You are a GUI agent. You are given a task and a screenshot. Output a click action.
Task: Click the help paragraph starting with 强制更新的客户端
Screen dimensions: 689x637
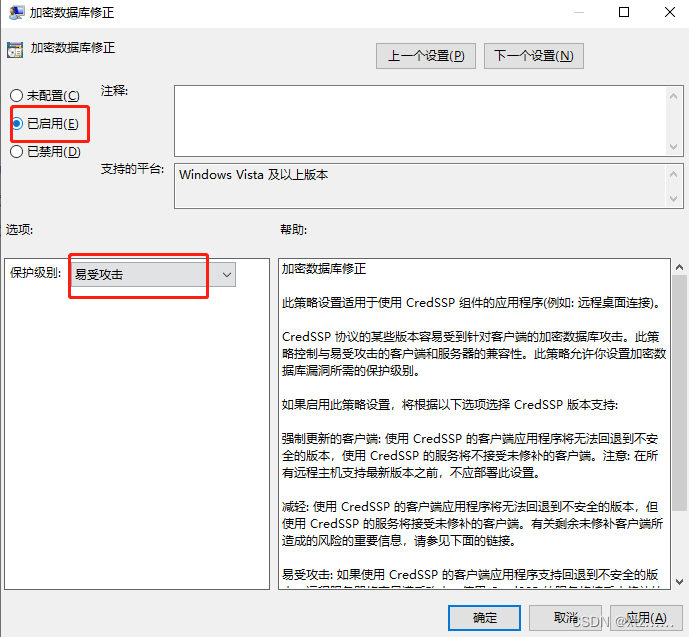tap(470, 456)
